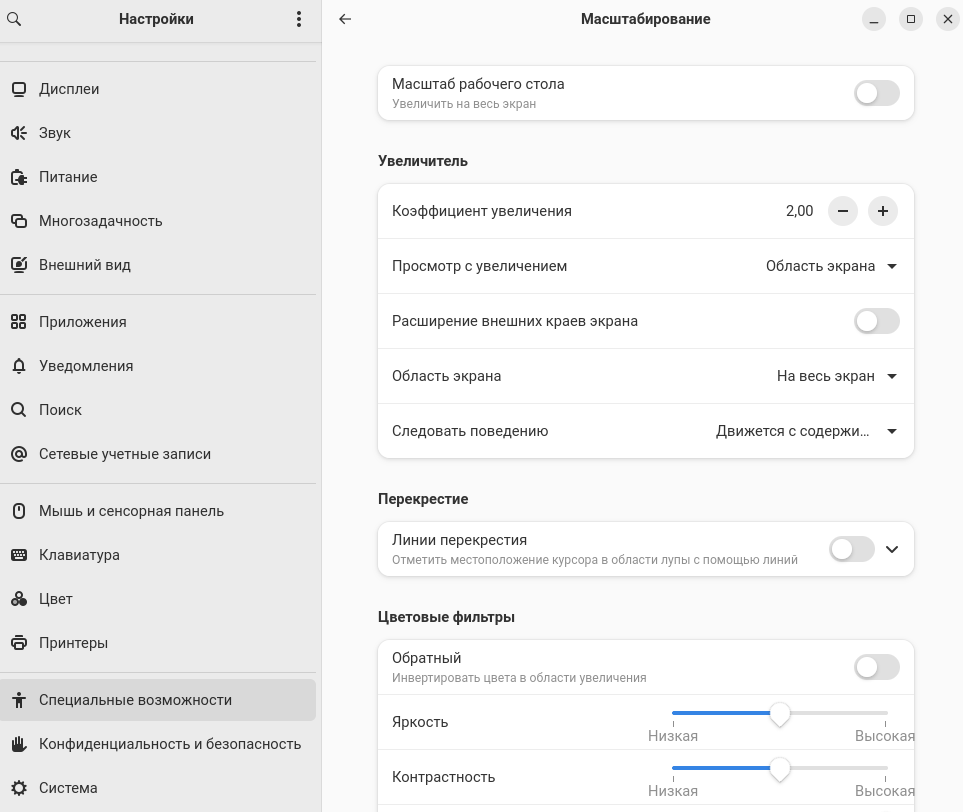Viewport: 963px width, 812px height.
Task: Open the Следовать поведению dropdown
Action: 806,431
